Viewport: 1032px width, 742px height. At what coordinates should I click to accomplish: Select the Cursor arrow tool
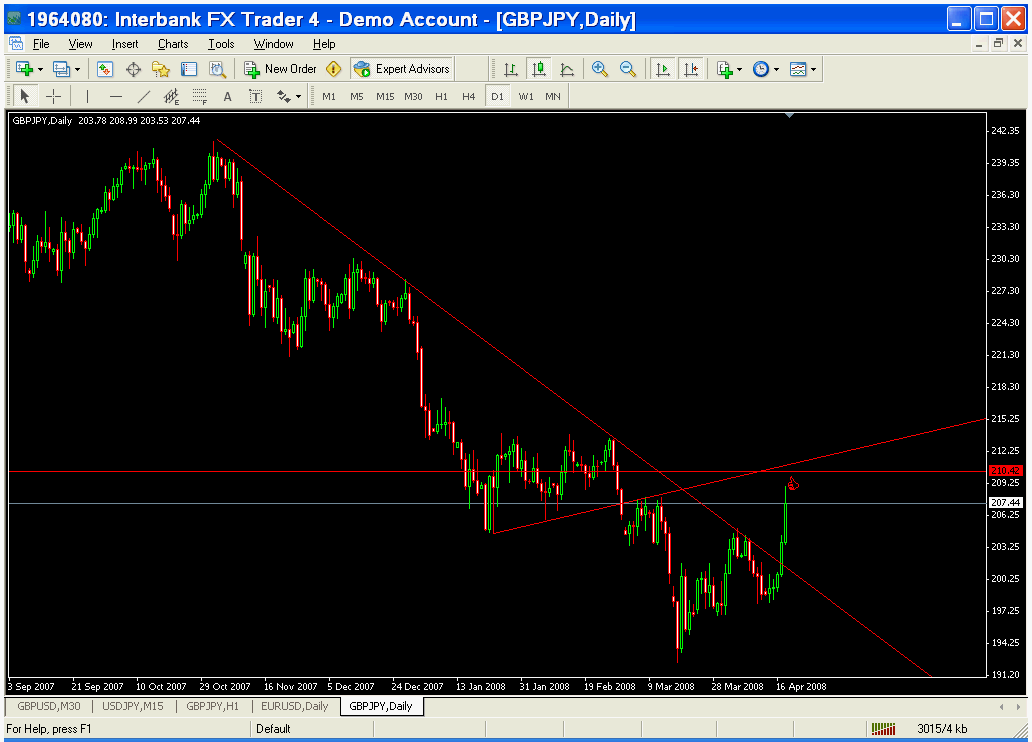[x=25, y=97]
